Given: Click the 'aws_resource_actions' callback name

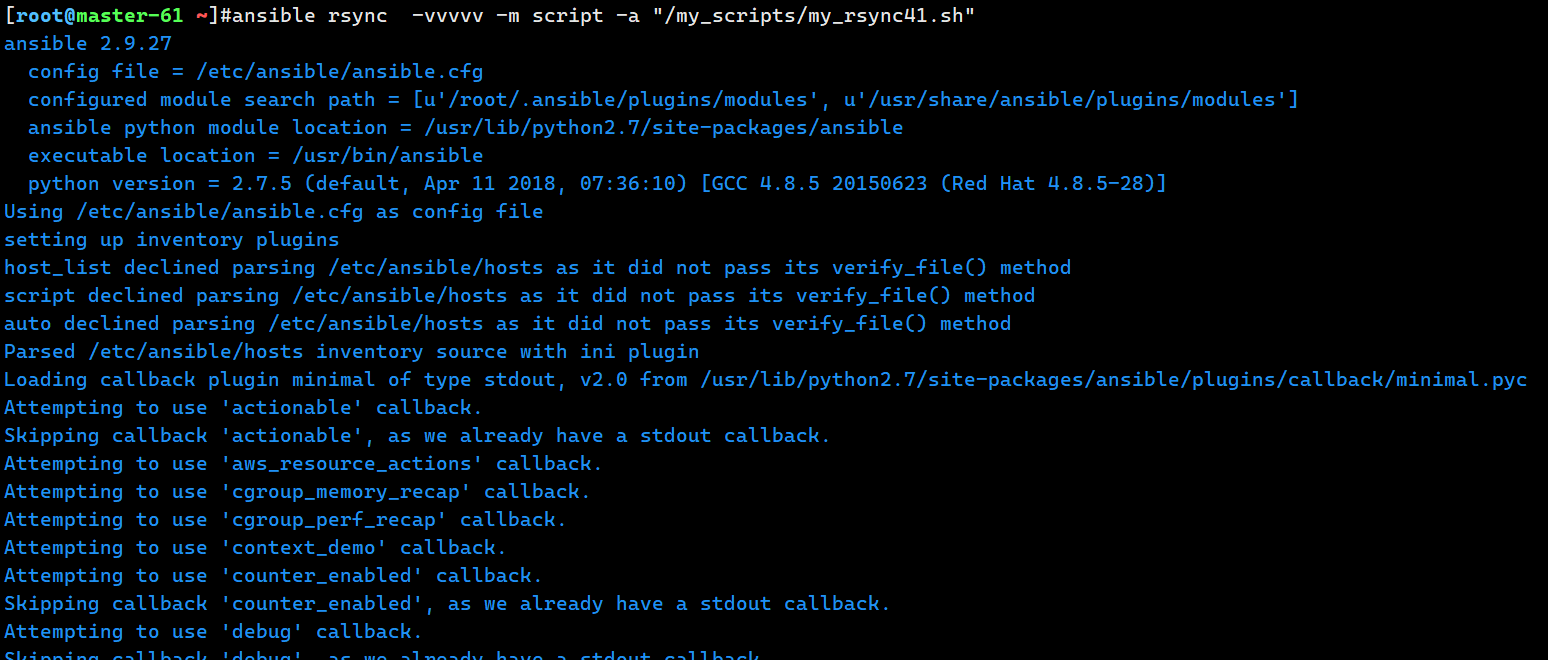Looking at the screenshot, I should click(351, 463).
